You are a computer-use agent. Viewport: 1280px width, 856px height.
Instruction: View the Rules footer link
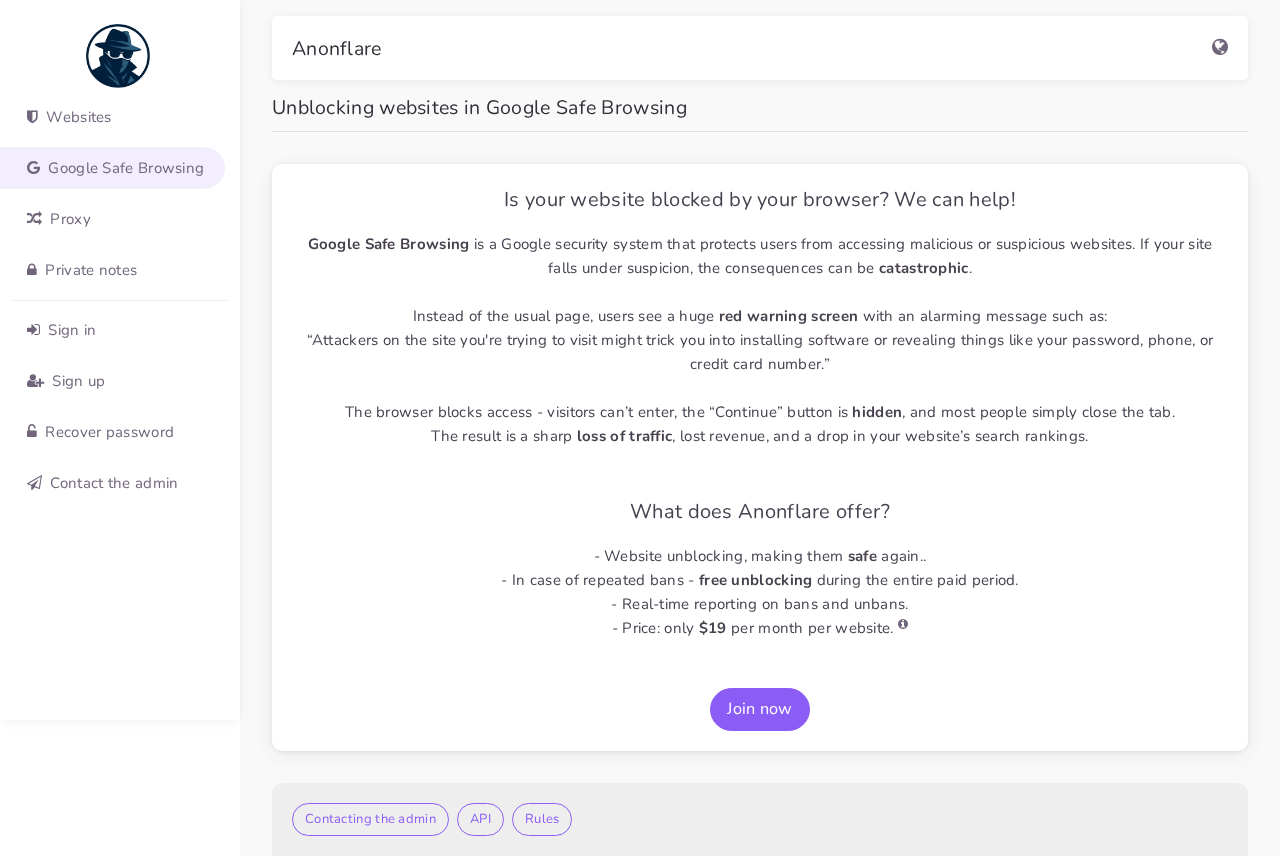542,819
